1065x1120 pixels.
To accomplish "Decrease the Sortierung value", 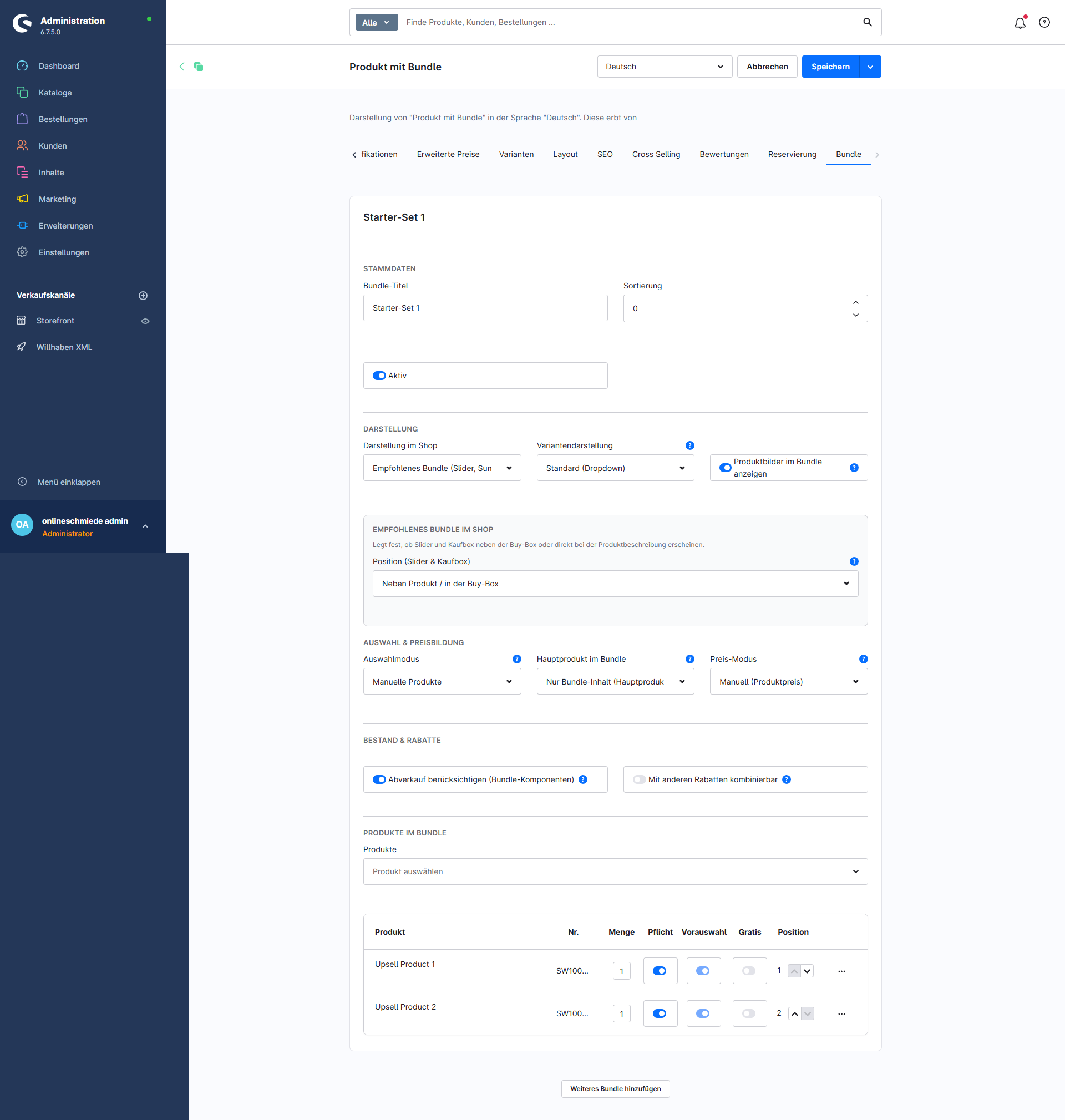I will [x=855, y=315].
